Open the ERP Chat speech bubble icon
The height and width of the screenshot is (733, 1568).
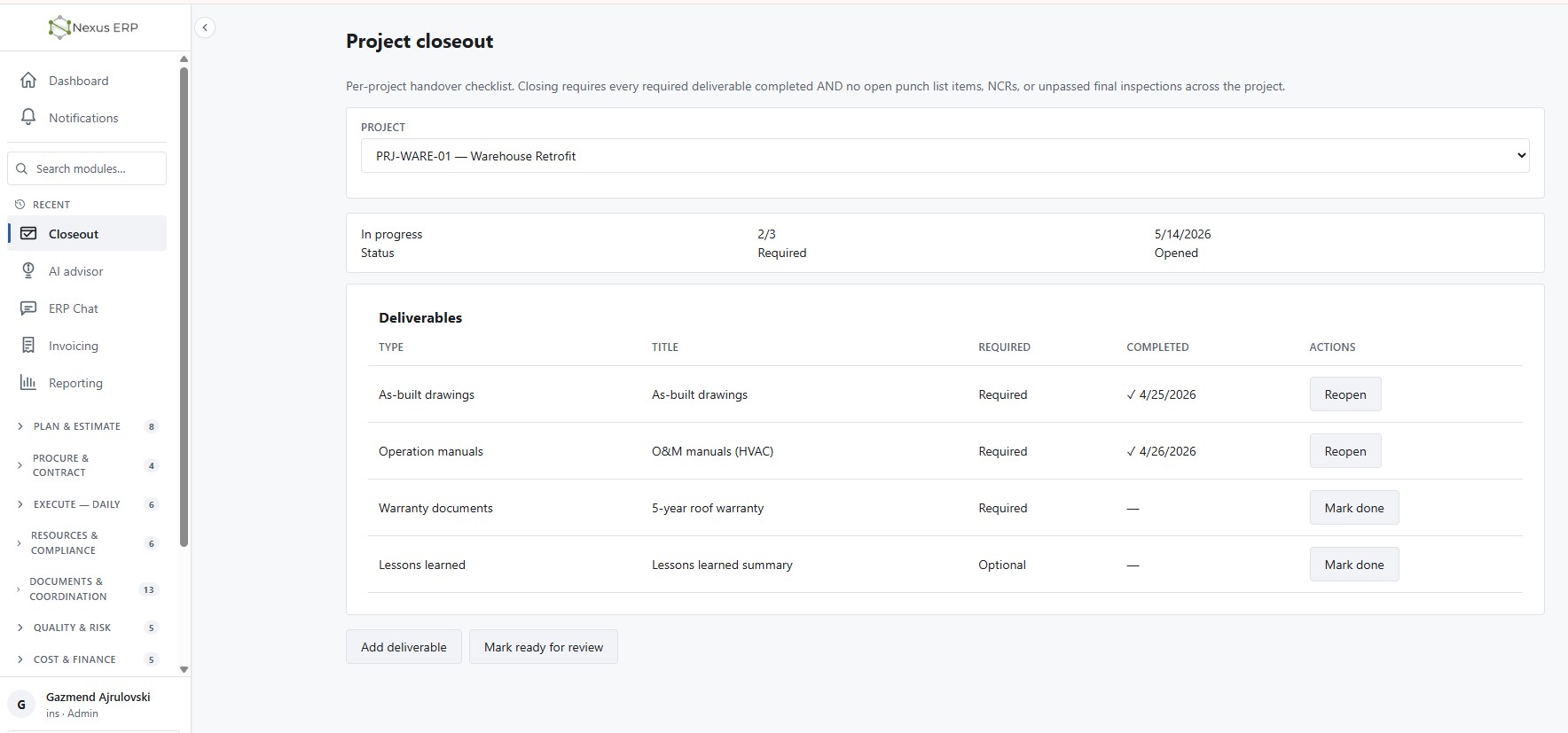(28, 308)
